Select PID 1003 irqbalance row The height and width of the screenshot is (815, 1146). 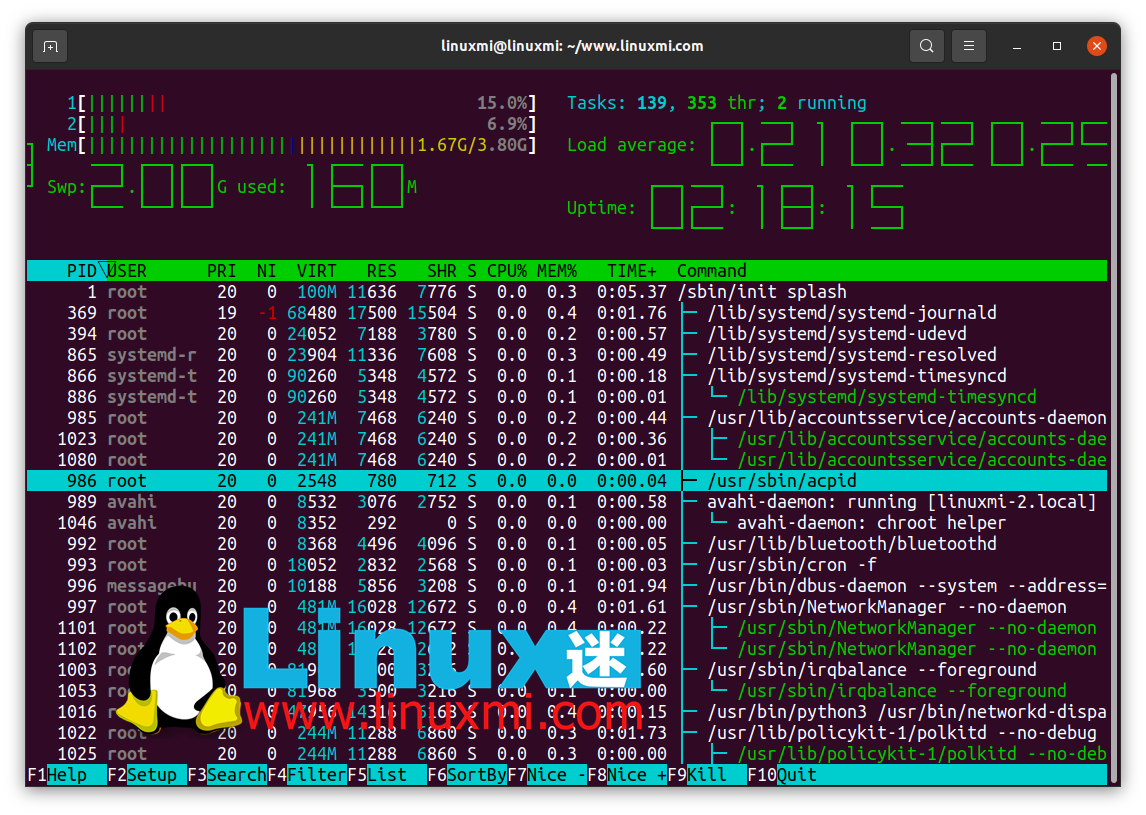tap(567, 670)
